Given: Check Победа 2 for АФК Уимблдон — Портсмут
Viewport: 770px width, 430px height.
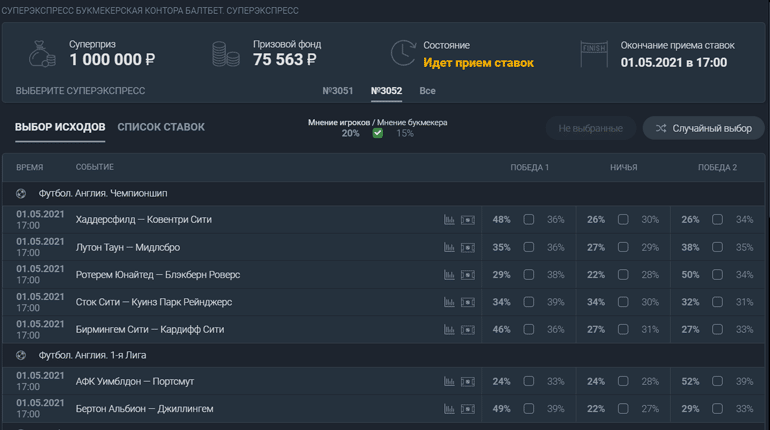Looking at the screenshot, I should [717, 382].
